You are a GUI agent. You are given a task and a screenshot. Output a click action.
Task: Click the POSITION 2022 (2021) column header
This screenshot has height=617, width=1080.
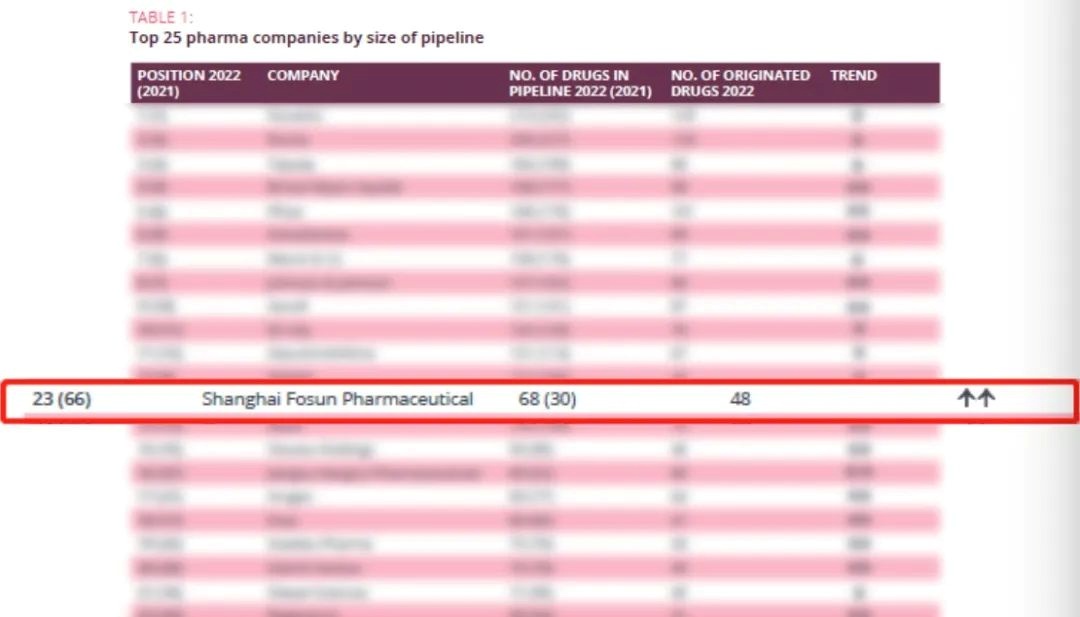click(x=189, y=83)
